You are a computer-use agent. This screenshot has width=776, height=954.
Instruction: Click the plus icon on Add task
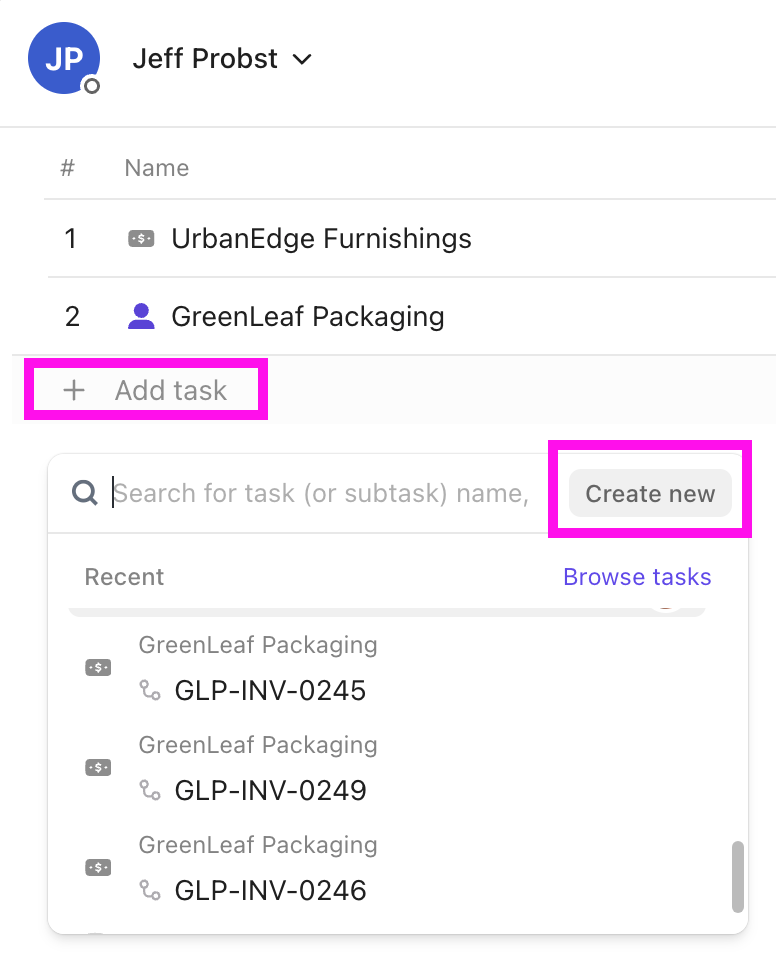click(x=74, y=390)
